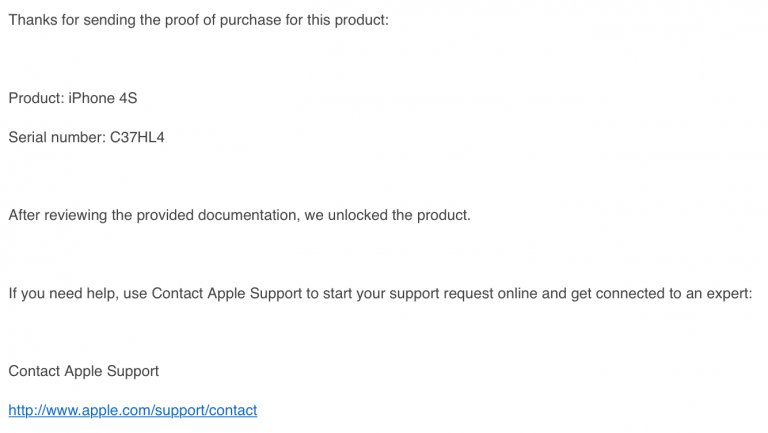Click the words 'unlocked the product'
Viewport: 768px width, 433px height.
tap(399, 216)
